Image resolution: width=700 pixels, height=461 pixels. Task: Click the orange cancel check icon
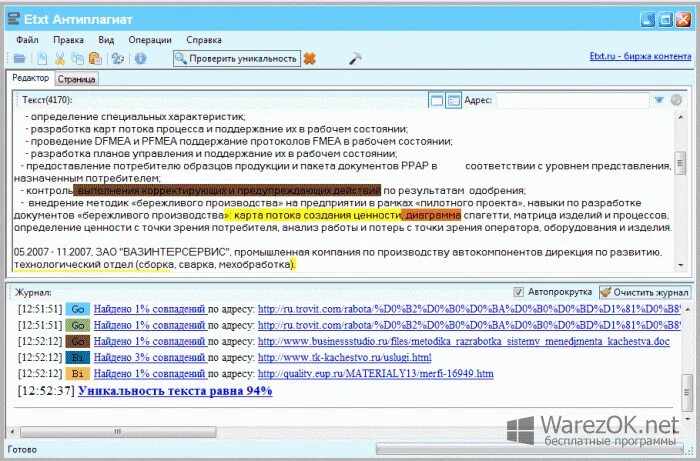pos(310,58)
